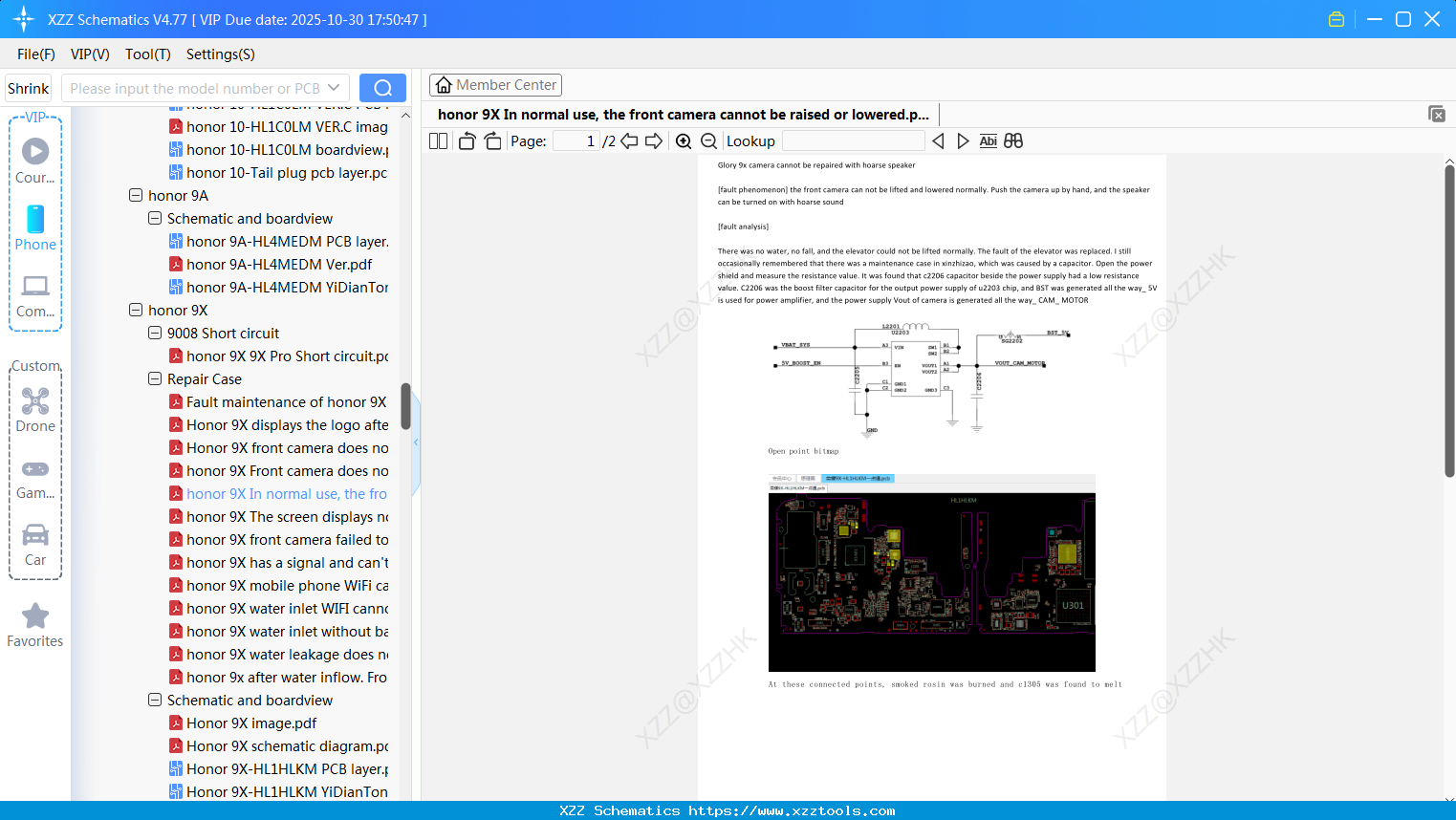Viewport: 1456px width, 820px height.
Task: Collapse the side panel handle
Action: click(416, 442)
